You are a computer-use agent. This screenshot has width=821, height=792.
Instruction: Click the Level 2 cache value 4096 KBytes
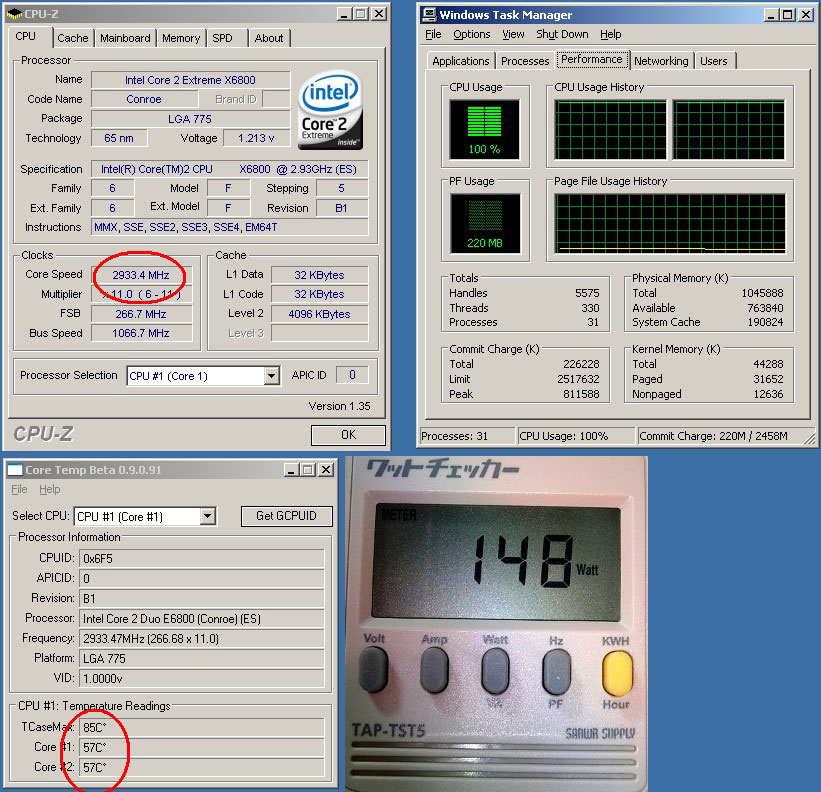coord(319,314)
